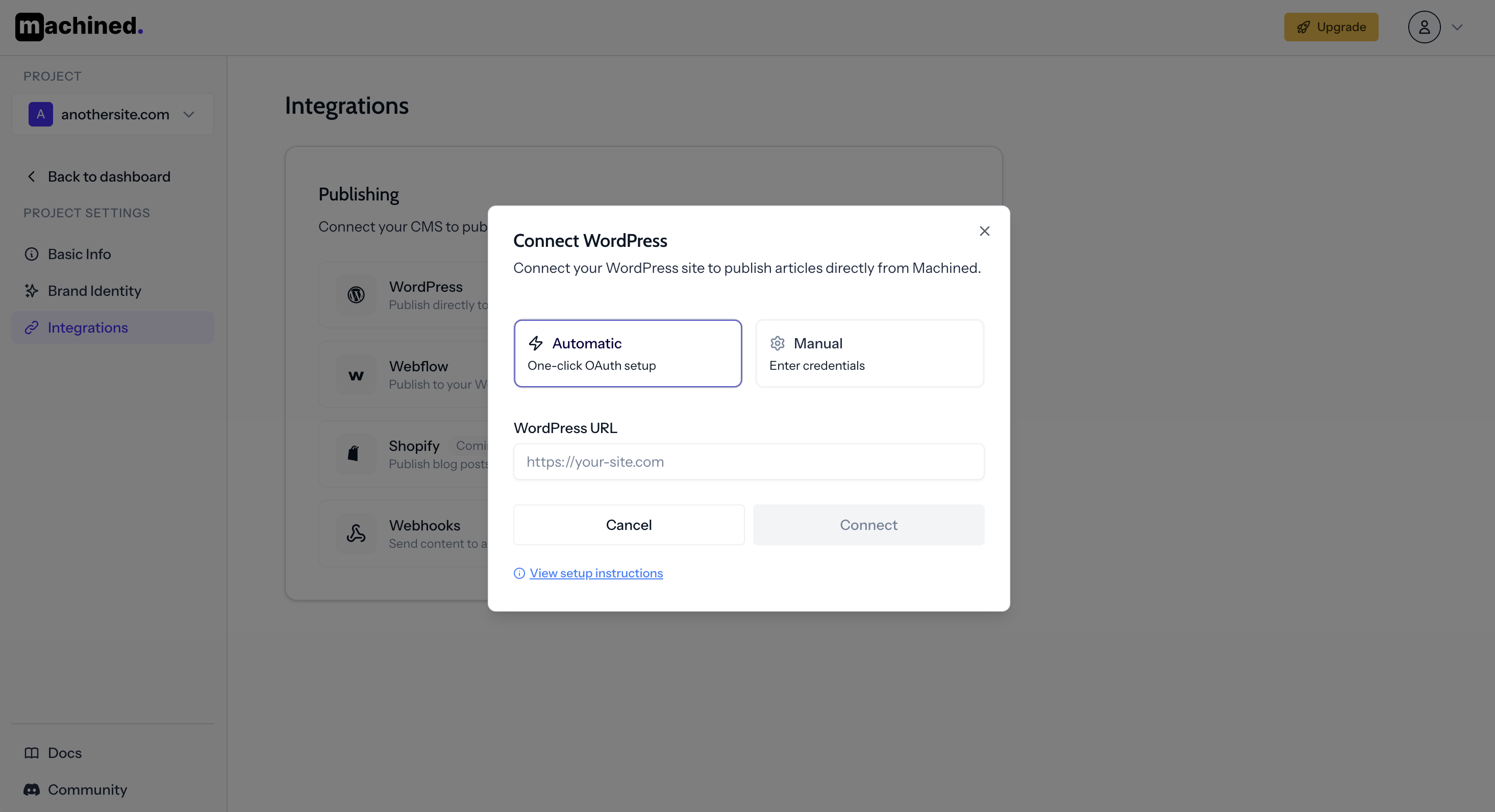Click the Integrations page heading
The width and height of the screenshot is (1495, 812).
point(346,106)
